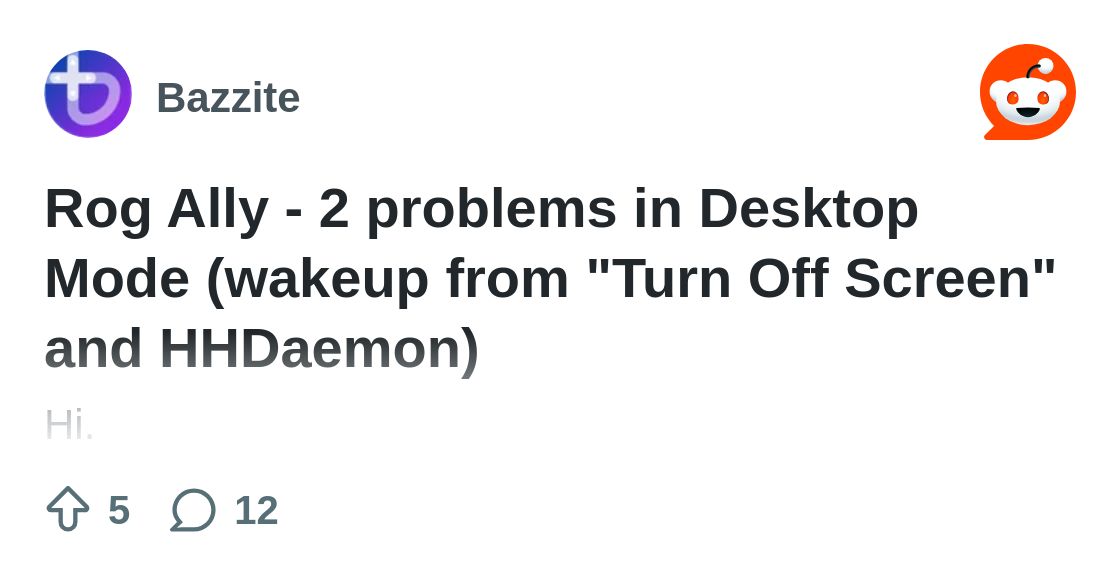The width and height of the screenshot is (1120, 584).
Task: Click the Bazzite community avatar icon
Action: pos(88,94)
